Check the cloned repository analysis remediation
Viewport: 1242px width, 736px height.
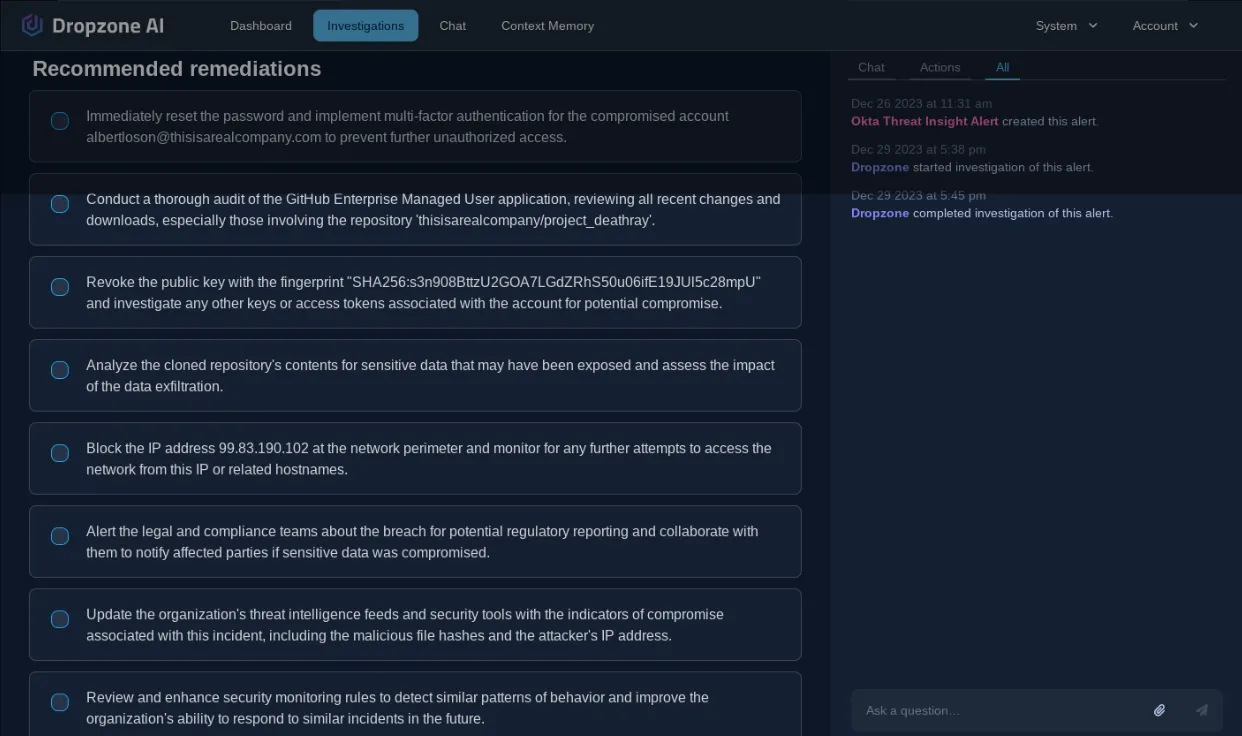click(59, 370)
